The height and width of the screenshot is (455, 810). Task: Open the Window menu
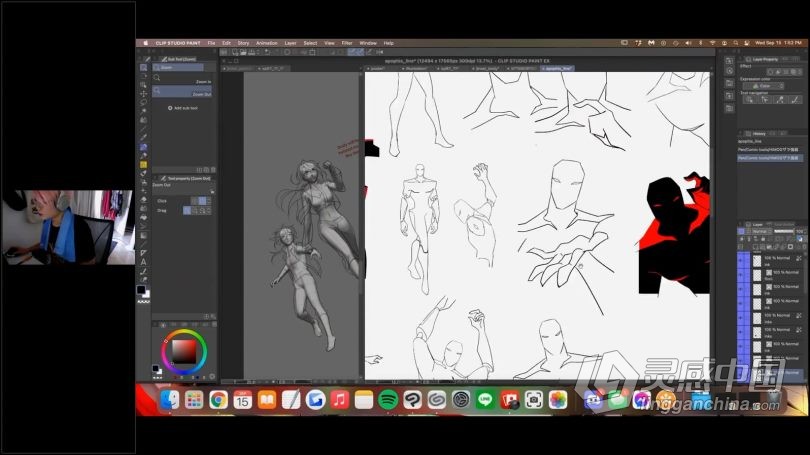(x=368, y=43)
